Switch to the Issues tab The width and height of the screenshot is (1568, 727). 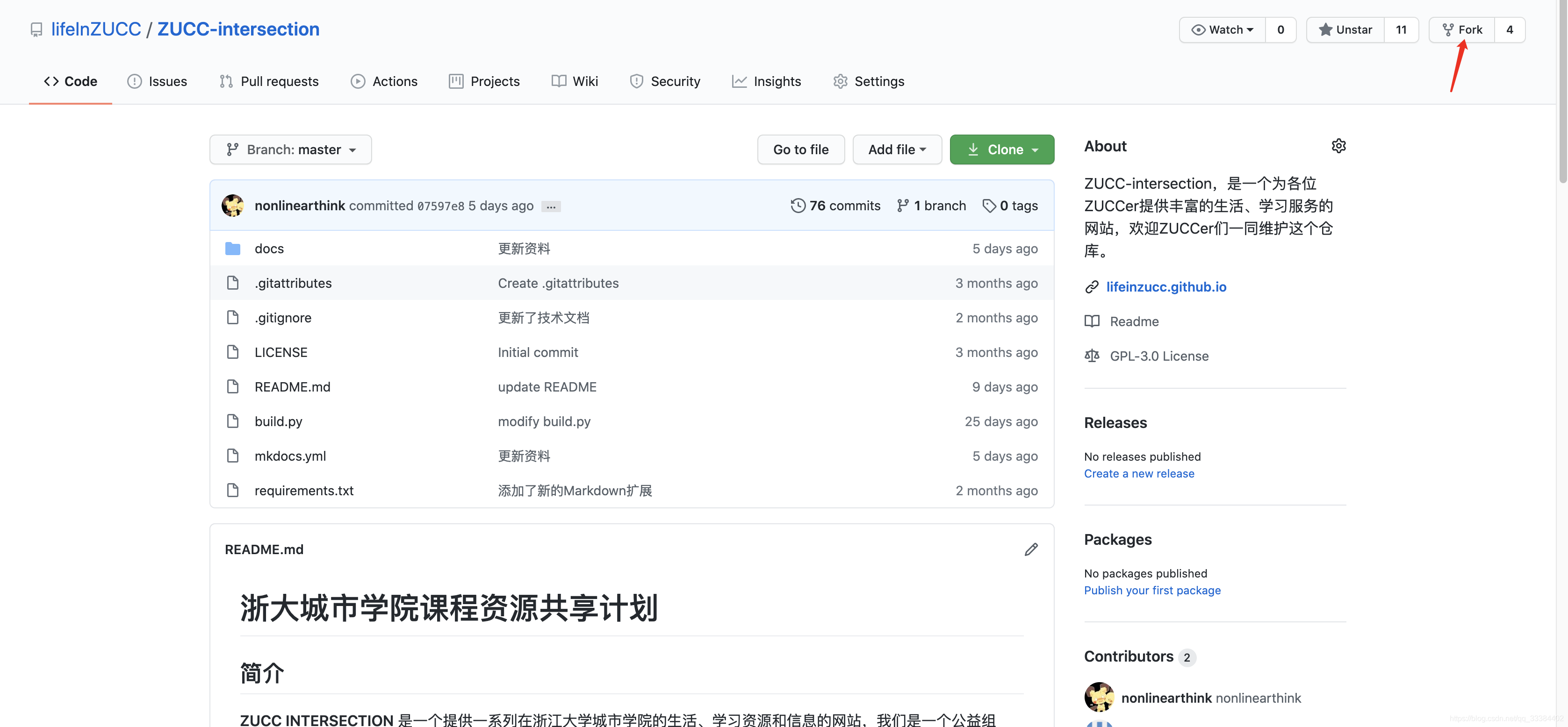(x=157, y=81)
